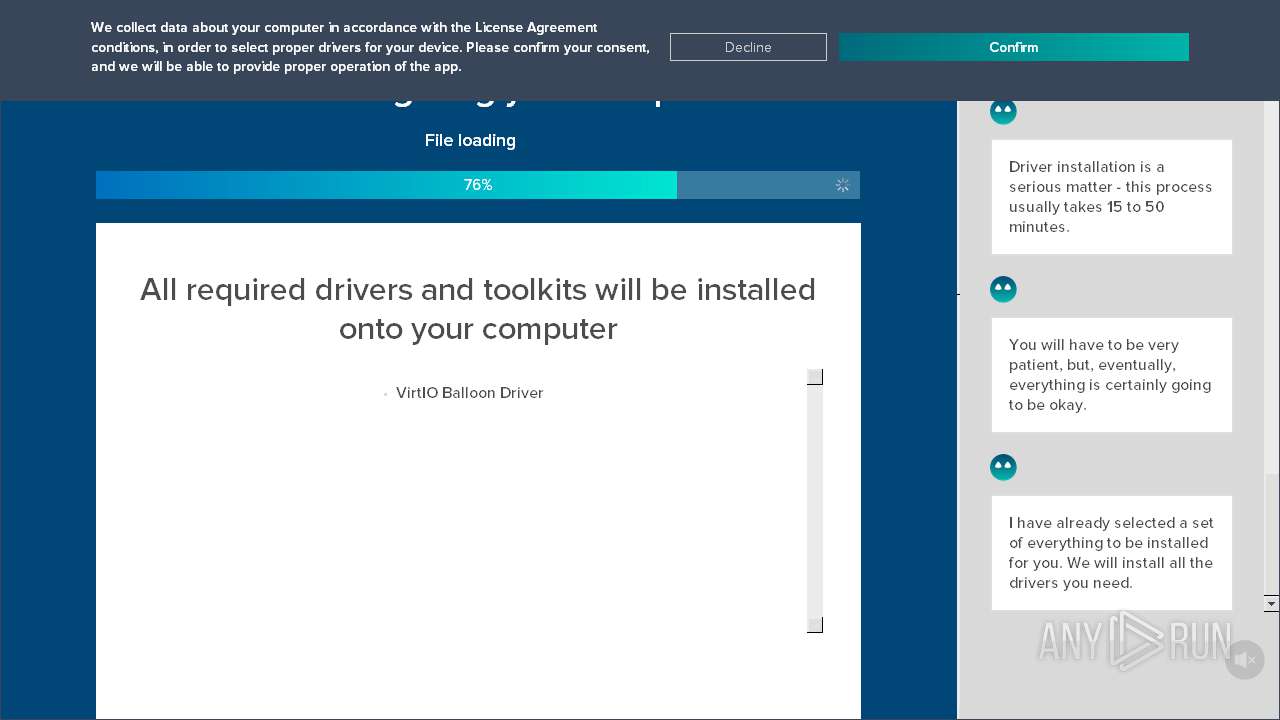
Task: Confirm consent to data collection
Action: [1013, 47]
